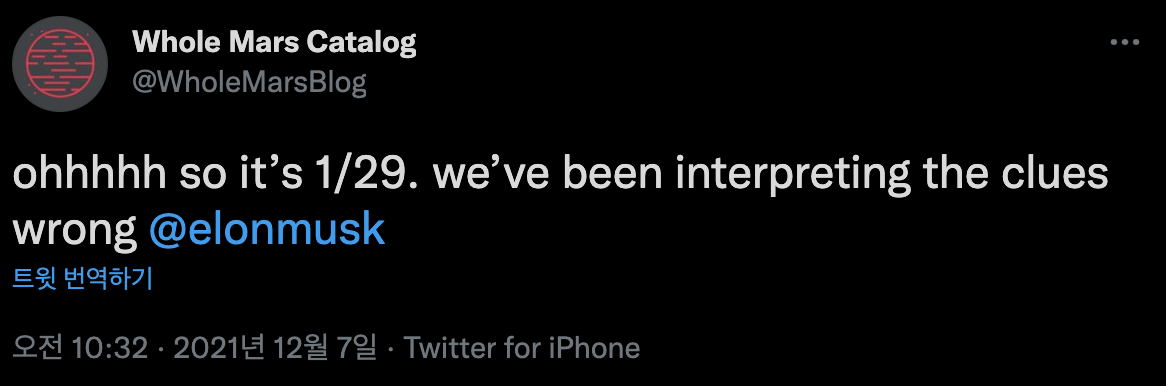
Task: Visit the @WholeMarsBlog handle link
Action: [250, 83]
